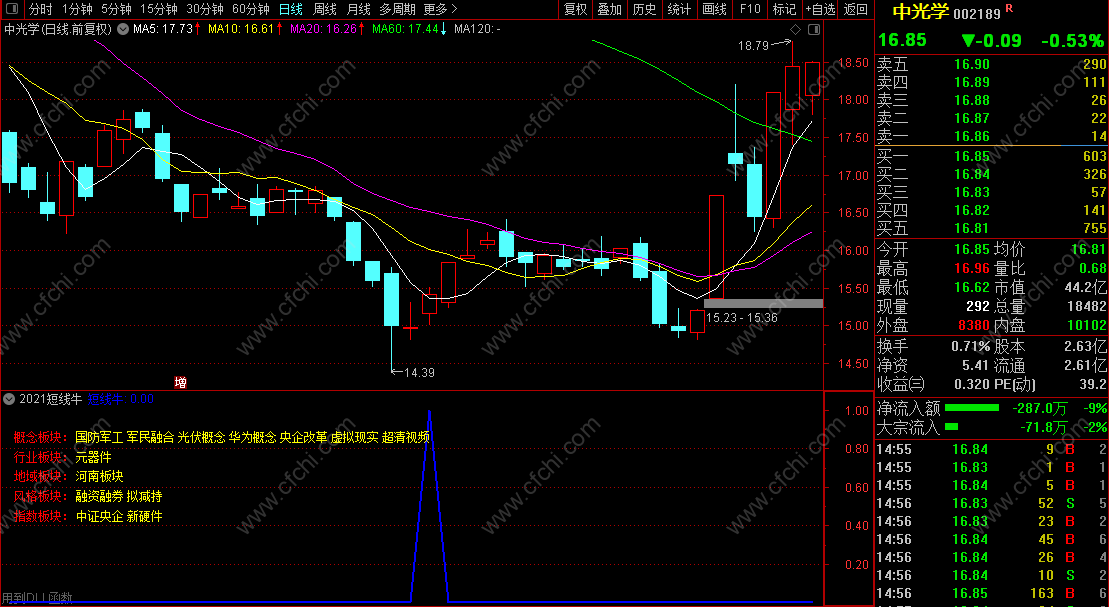
Task: Click the 中光学(日线.前复权) chart title
Action: (x=58, y=29)
